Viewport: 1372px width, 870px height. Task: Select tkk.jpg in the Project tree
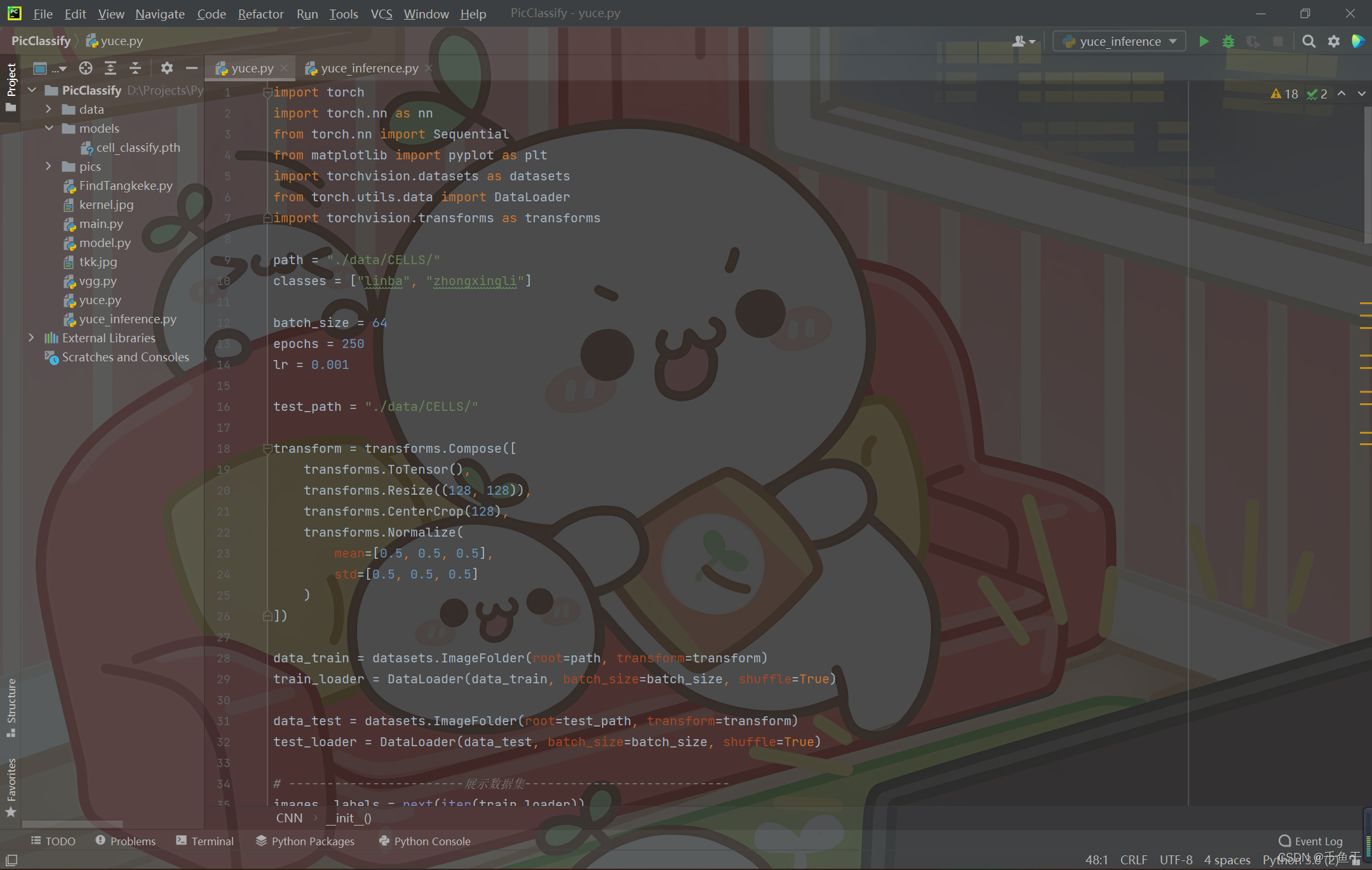click(98, 262)
